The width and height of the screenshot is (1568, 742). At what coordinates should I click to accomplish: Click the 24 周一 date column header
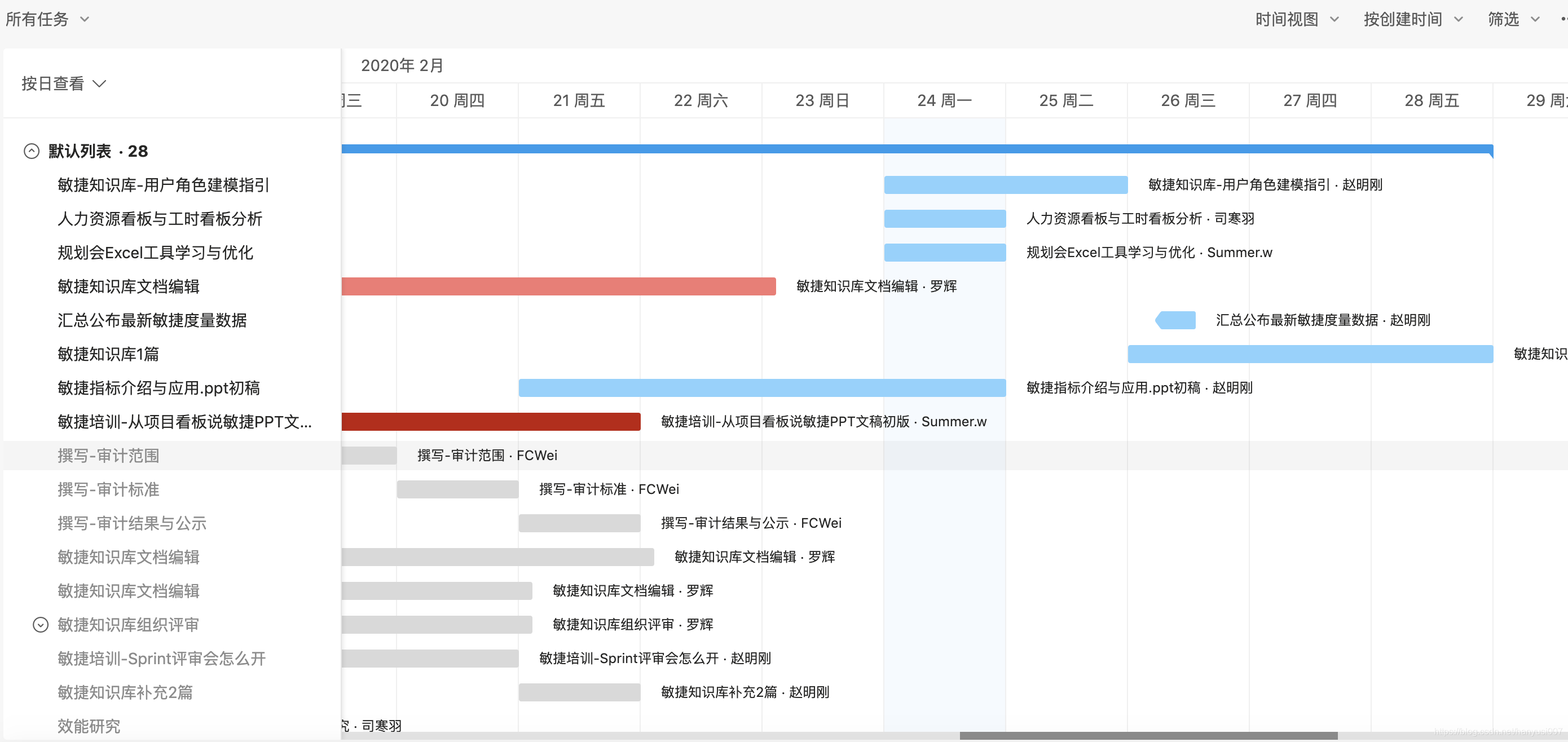pyautogui.click(x=944, y=100)
